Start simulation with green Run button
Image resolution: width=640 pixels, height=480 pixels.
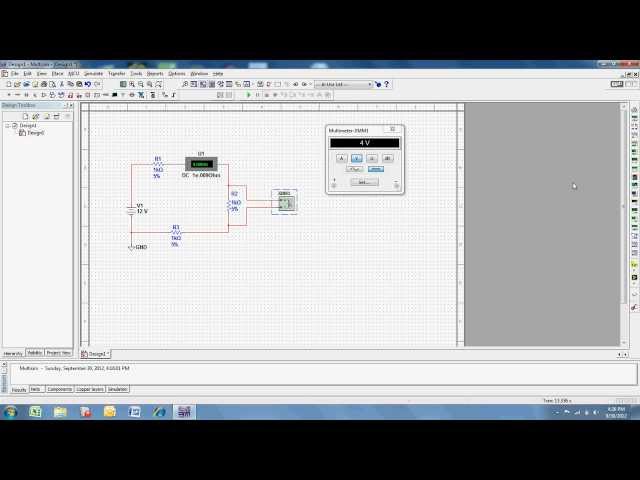pos(248,95)
